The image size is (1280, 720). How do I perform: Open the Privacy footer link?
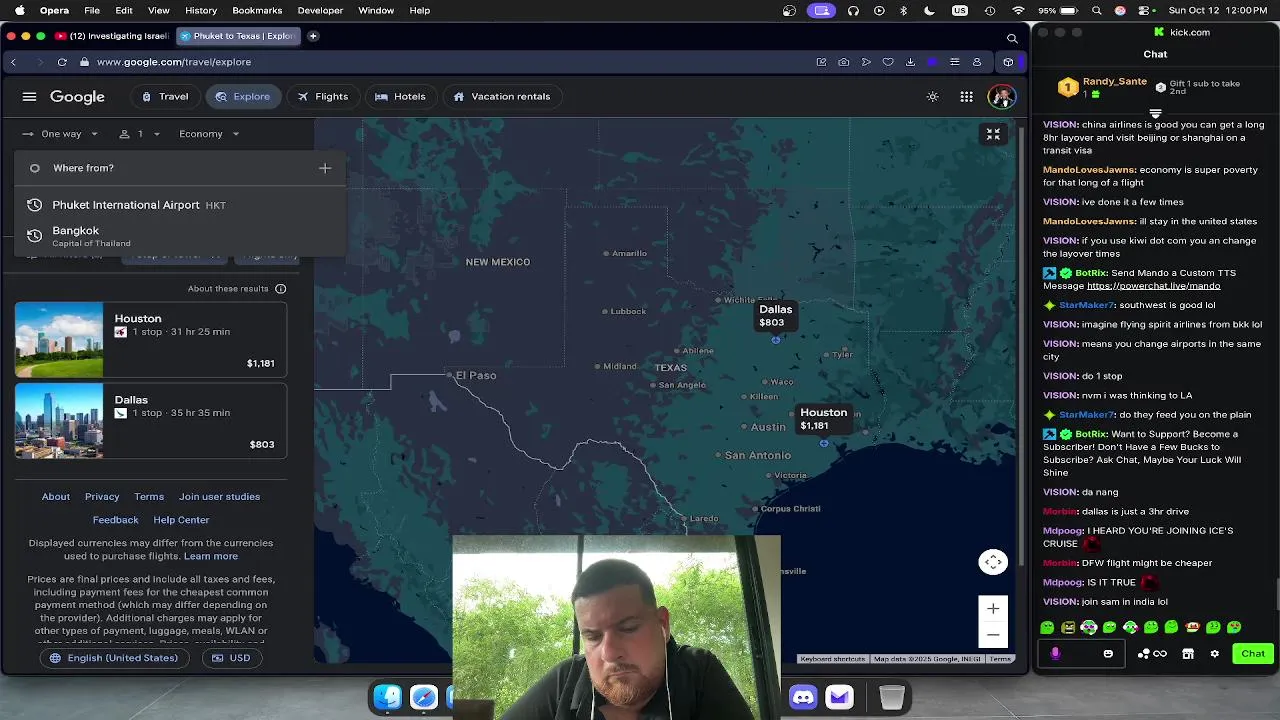tap(102, 497)
